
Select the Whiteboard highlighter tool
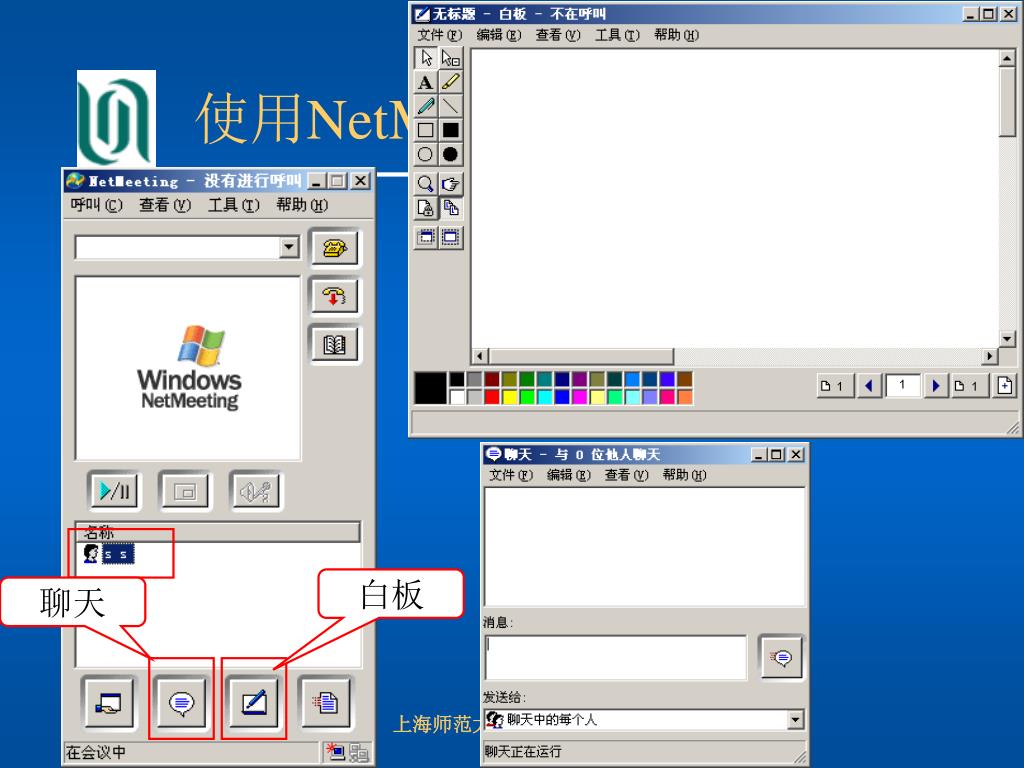(x=451, y=82)
